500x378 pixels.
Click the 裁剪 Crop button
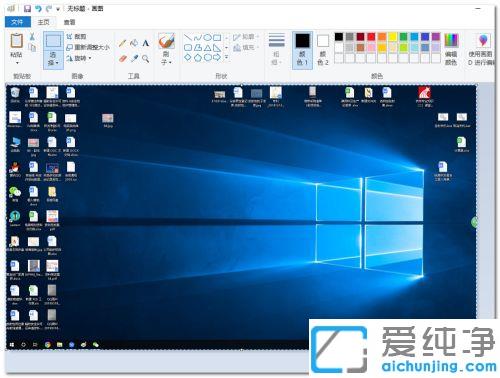[x=76, y=37]
